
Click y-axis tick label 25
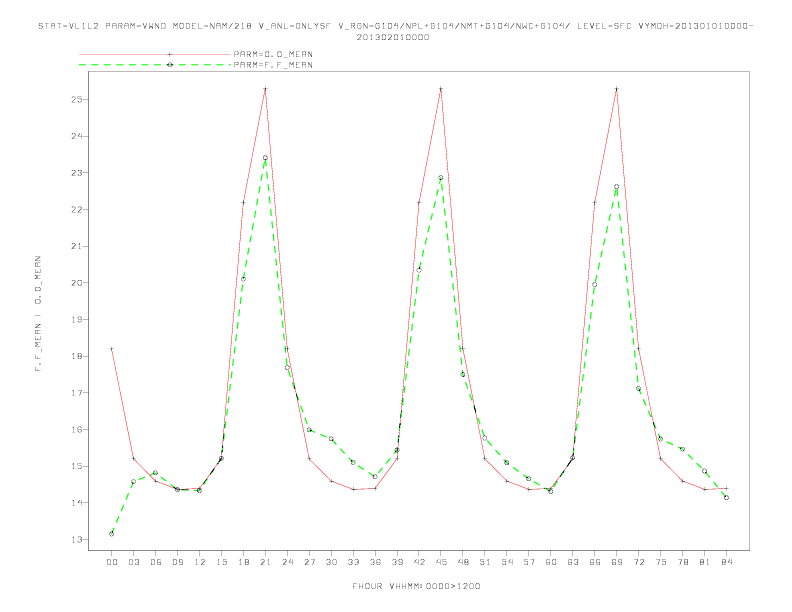click(77, 99)
